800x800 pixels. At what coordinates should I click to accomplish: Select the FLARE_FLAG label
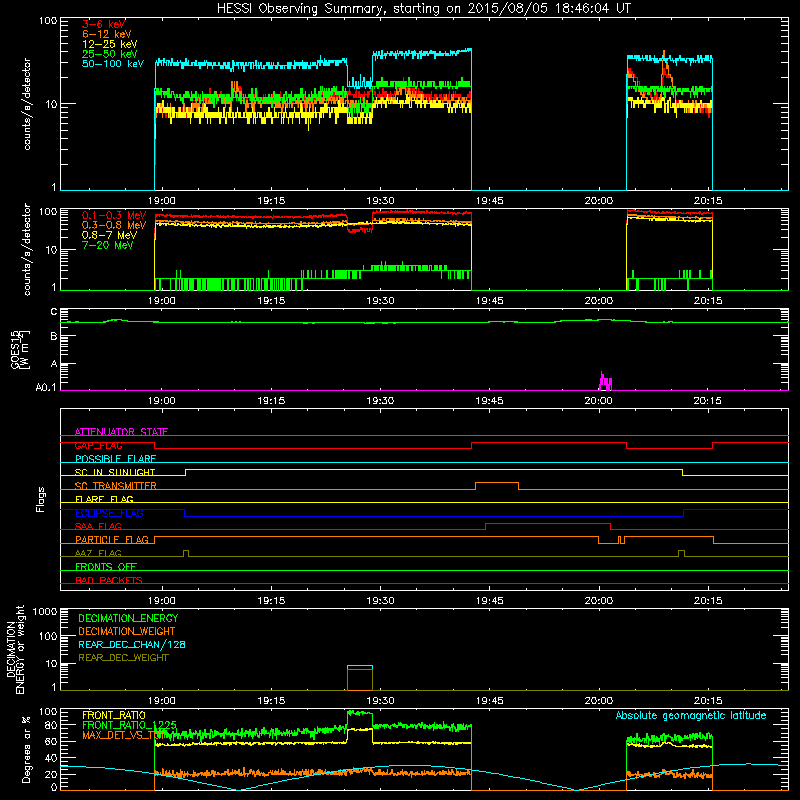(x=104, y=499)
